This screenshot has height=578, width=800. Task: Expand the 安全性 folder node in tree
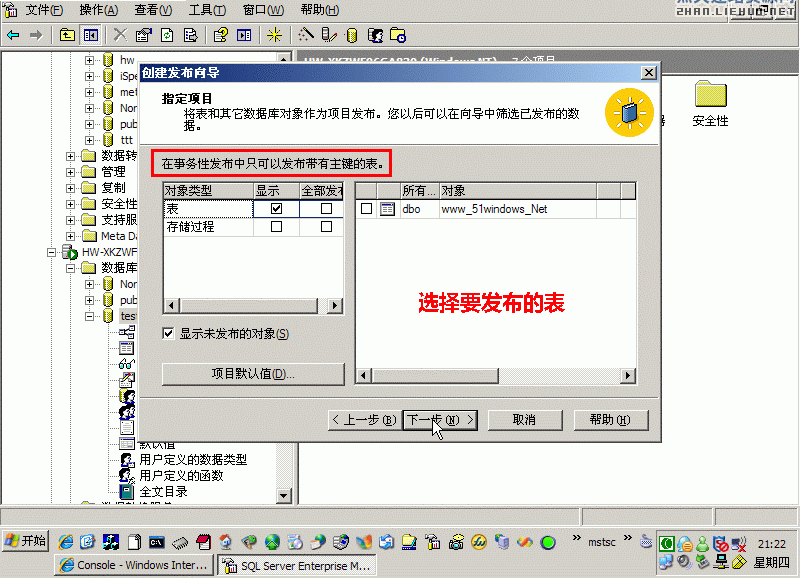click(70, 204)
